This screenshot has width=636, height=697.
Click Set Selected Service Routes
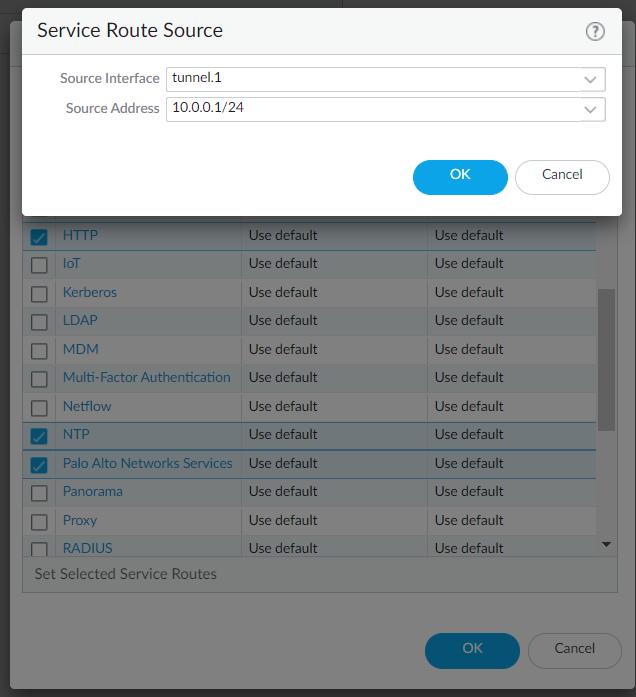click(x=125, y=575)
